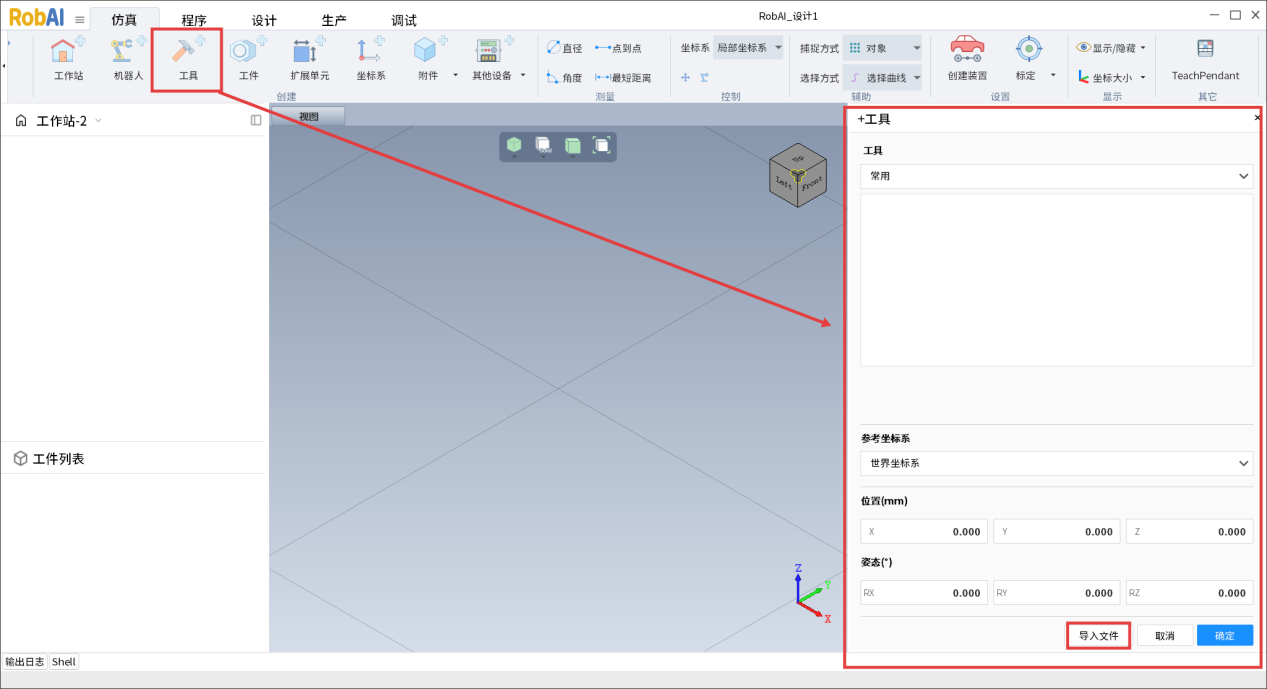
Task: Switch to the 程序 tab
Action: (x=194, y=20)
